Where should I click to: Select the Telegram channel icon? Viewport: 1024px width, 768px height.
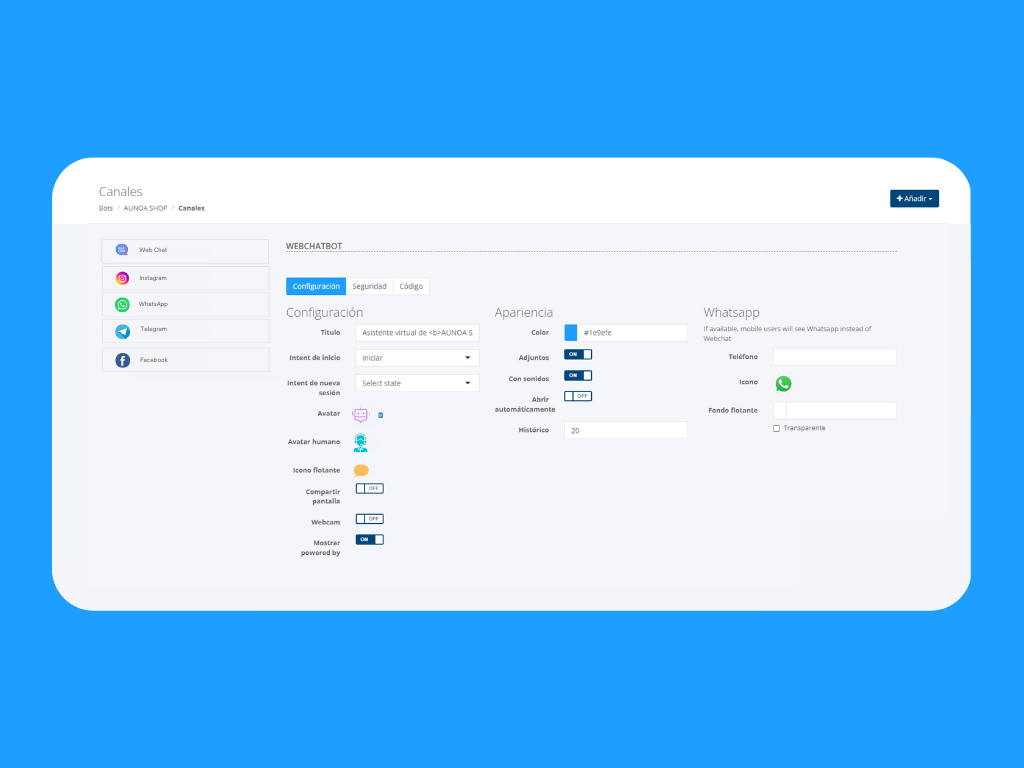click(x=122, y=331)
